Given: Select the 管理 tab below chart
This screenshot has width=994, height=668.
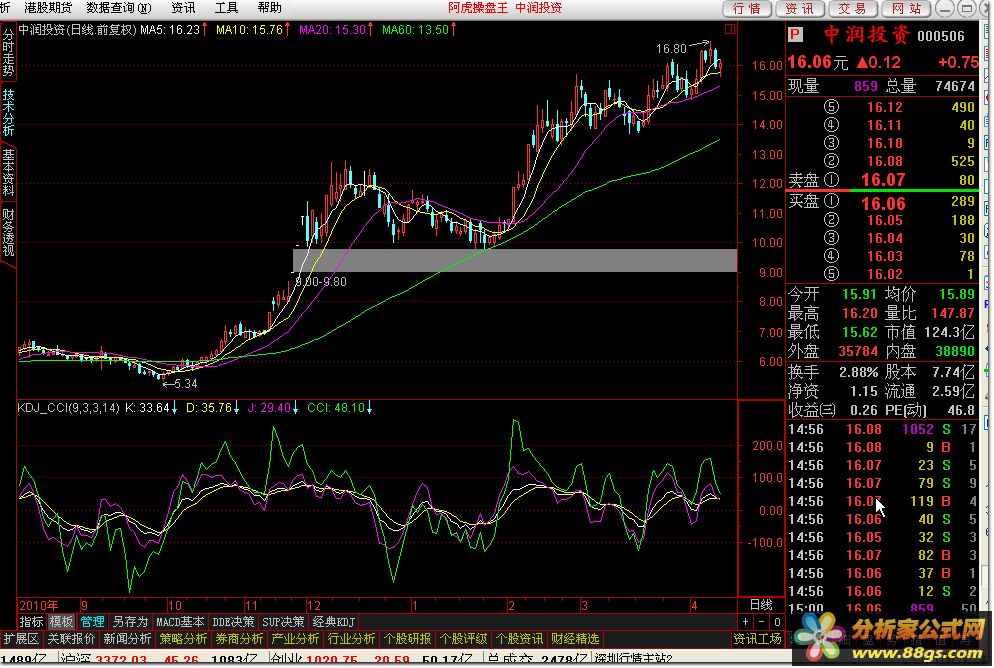Looking at the screenshot, I should click(92, 622).
